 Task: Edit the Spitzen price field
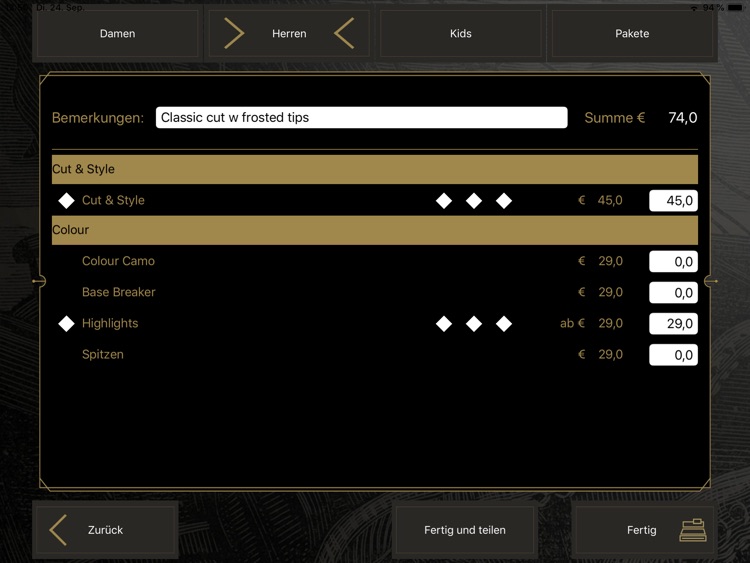673,355
